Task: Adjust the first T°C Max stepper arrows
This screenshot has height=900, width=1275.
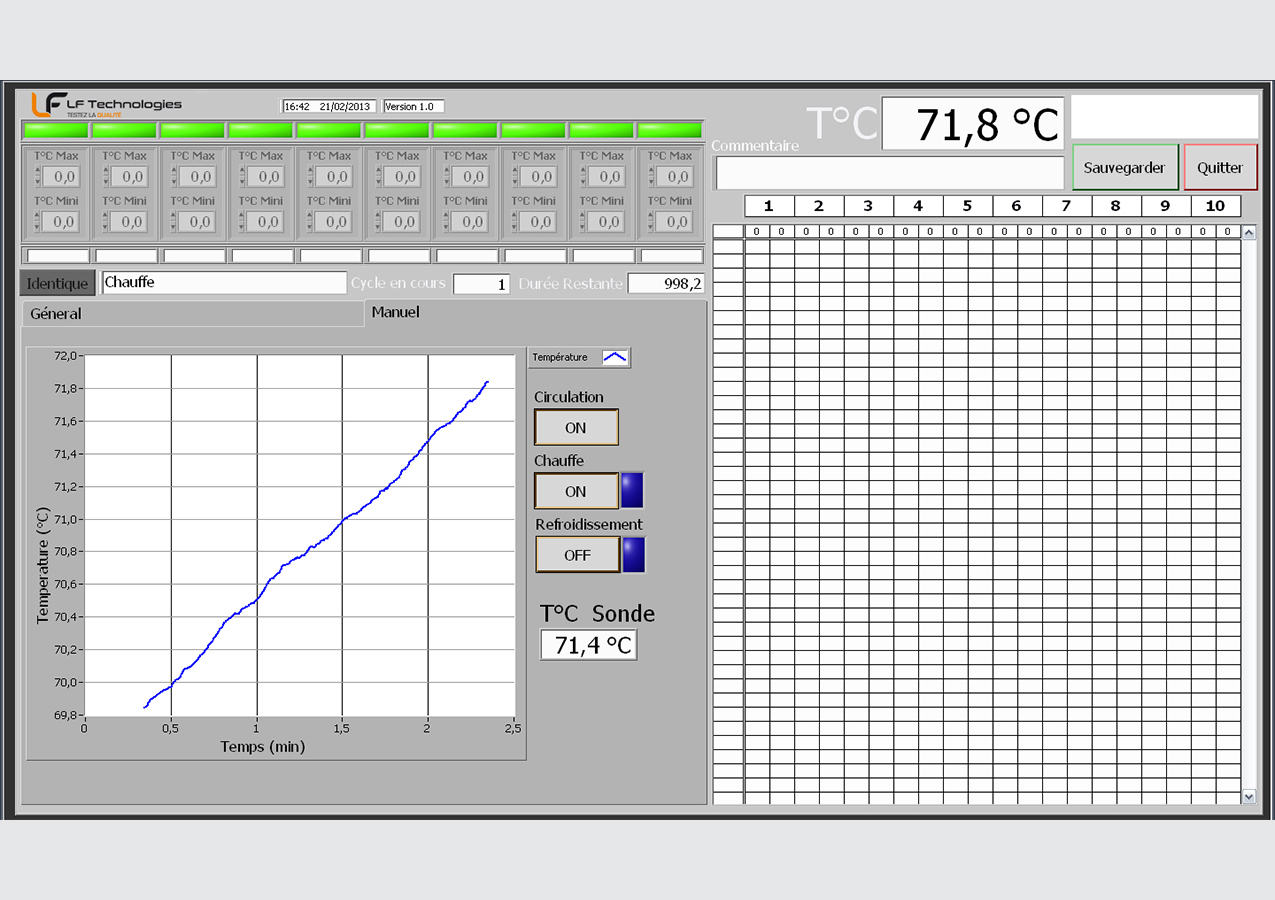Action: [38, 177]
